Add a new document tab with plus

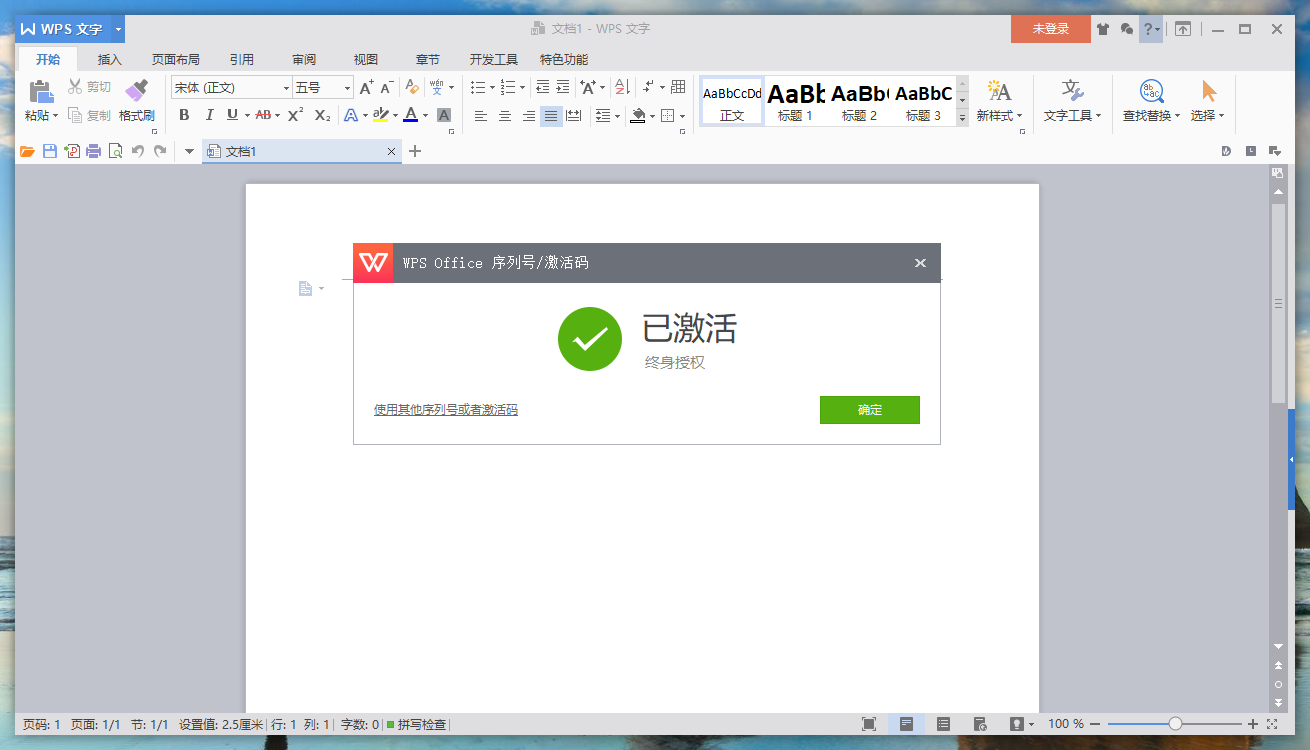pos(416,151)
